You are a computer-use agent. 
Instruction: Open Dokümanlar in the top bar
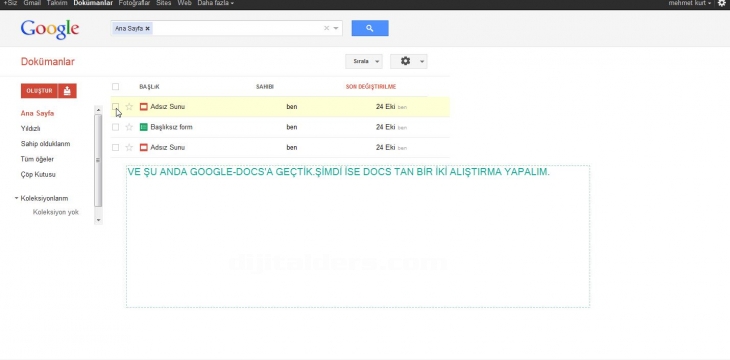point(93,3)
